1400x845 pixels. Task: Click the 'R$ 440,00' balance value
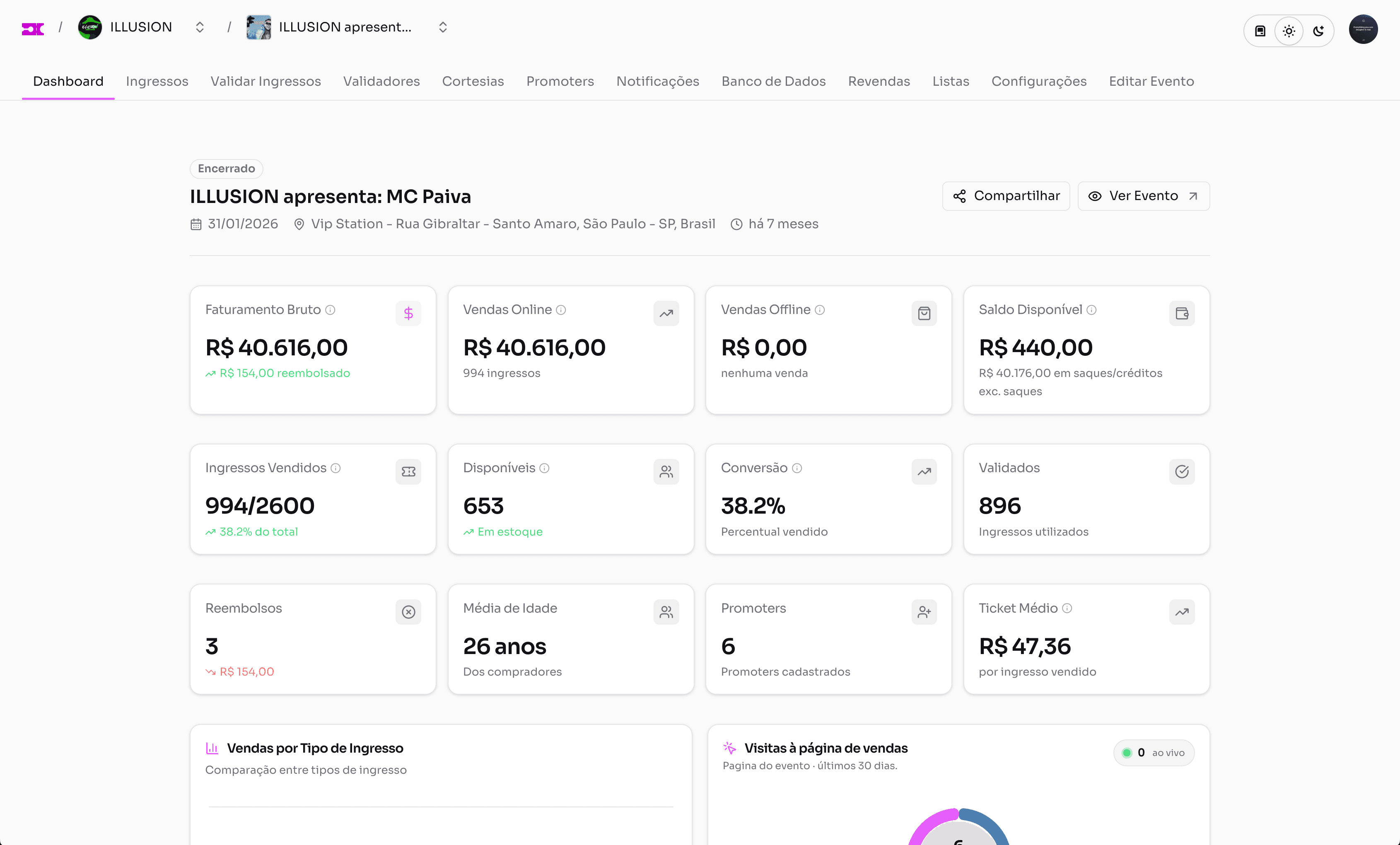click(1035, 347)
